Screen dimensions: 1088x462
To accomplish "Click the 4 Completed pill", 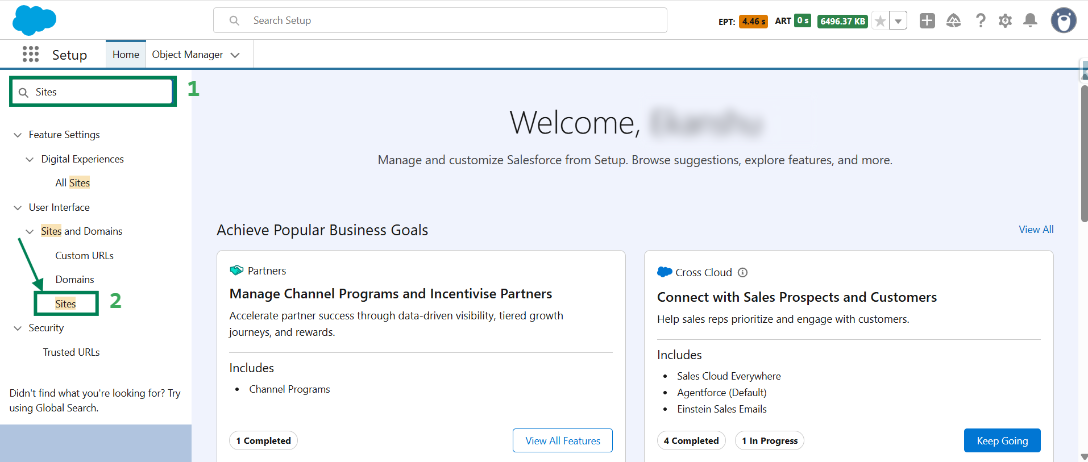I will (691, 440).
